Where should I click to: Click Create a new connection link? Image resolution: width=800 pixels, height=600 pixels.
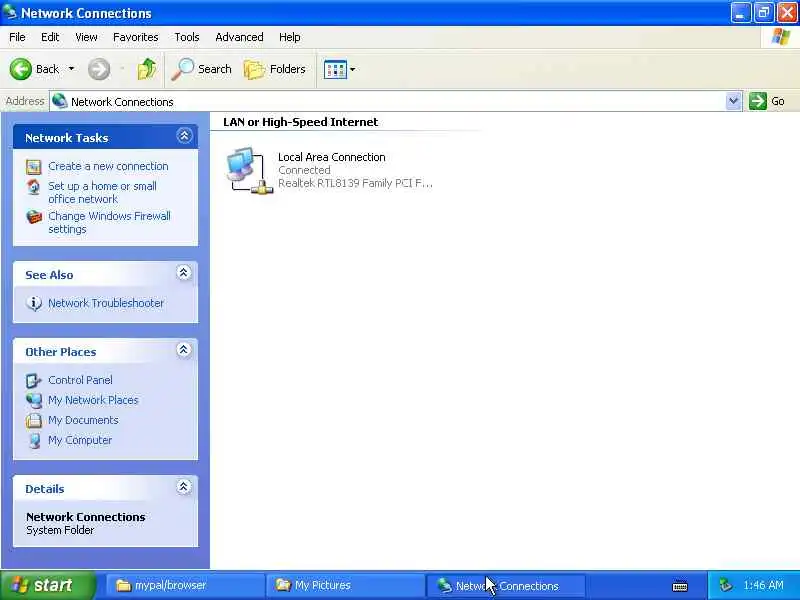(x=108, y=166)
